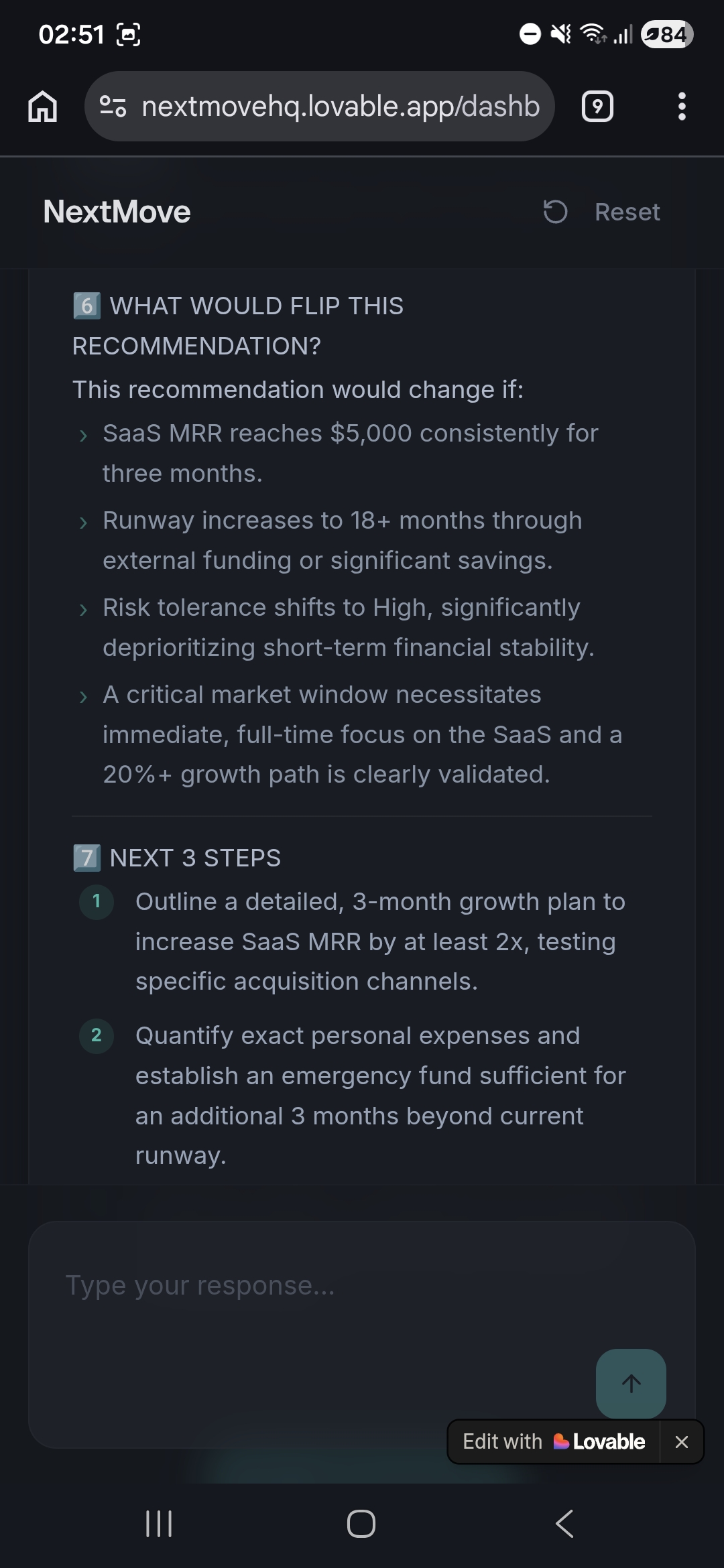The width and height of the screenshot is (724, 1568).
Task: Expand the SaaS MRR chevron bullet
Action: [83, 436]
